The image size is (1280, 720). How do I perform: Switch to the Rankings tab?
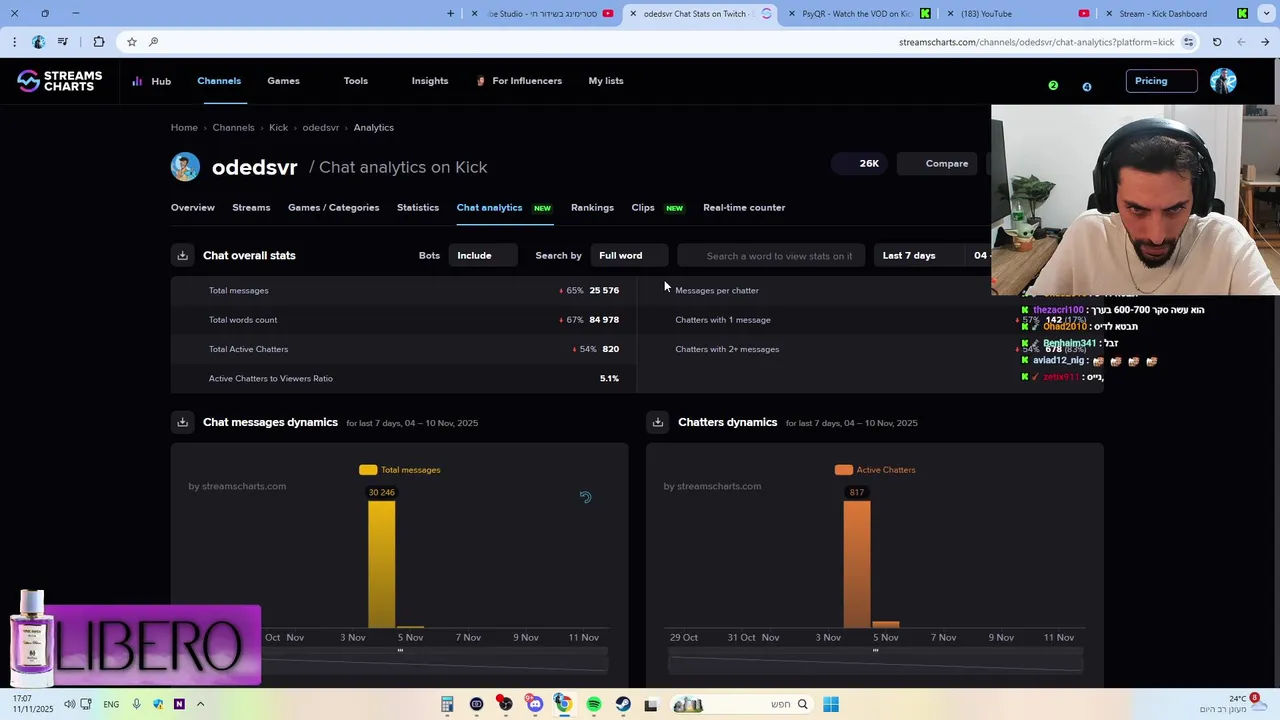pyautogui.click(x=592, y=208)
